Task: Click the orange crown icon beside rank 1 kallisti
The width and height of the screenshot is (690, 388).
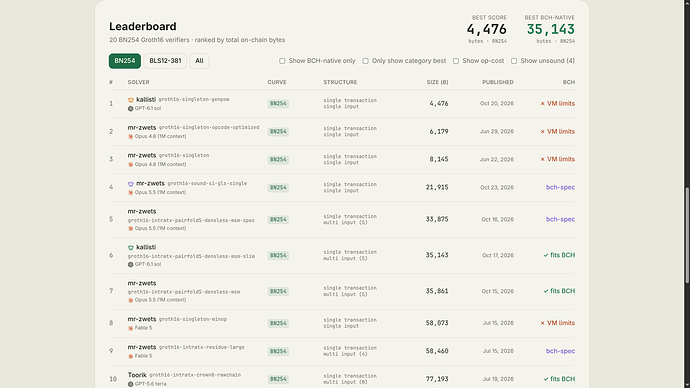Action: click(131, 100)
